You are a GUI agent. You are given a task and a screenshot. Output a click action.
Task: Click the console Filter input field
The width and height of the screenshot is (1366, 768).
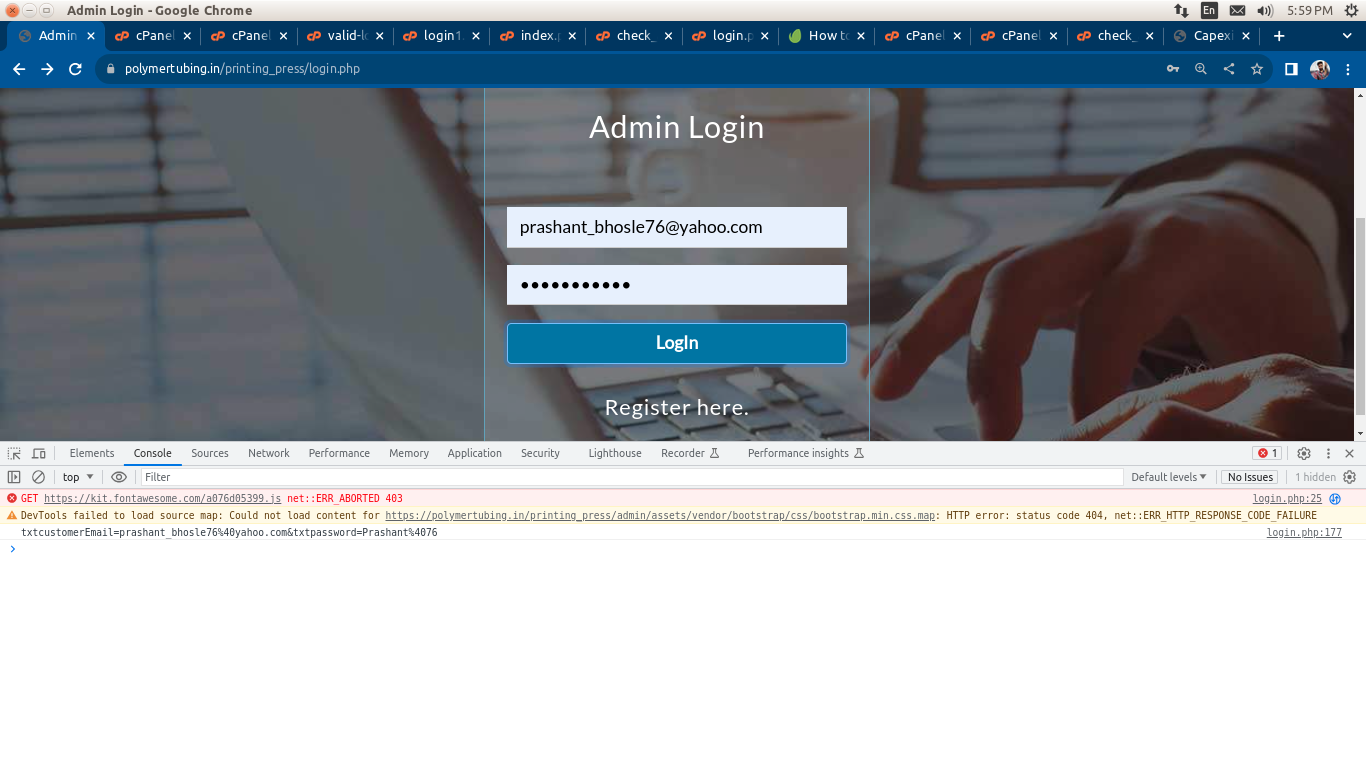point(630,477)
